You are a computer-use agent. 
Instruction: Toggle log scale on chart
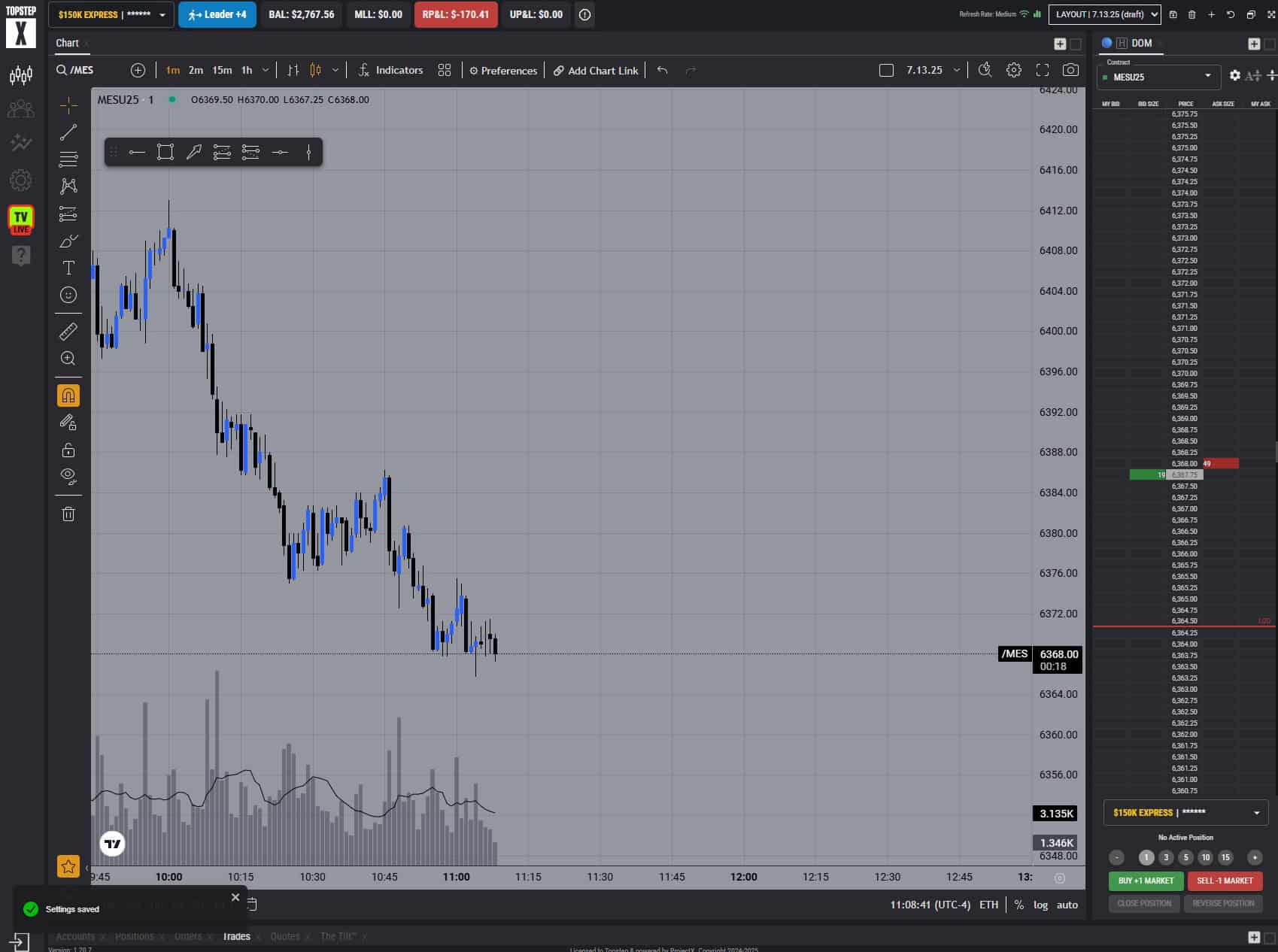[x=1040, y=905]
